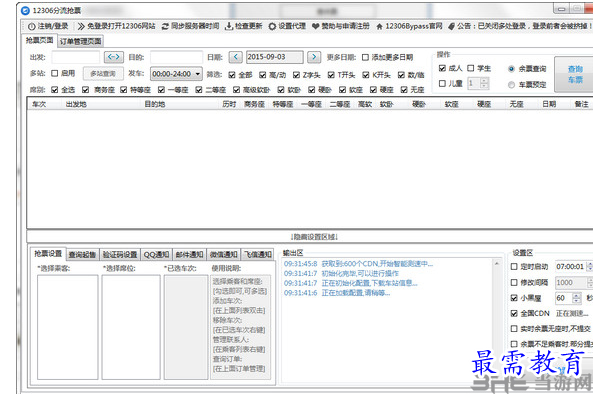Viewport: 593px width, 394px height.
Task: Click 同步服务器时间 sync icon
Action: [165, 26]
